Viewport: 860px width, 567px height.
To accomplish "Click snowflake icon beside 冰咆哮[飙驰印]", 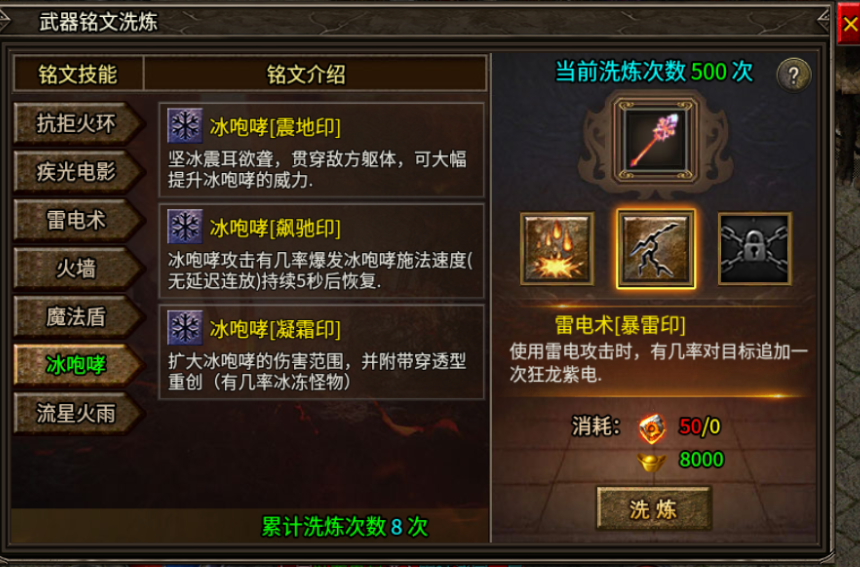I will coord(185,226).
